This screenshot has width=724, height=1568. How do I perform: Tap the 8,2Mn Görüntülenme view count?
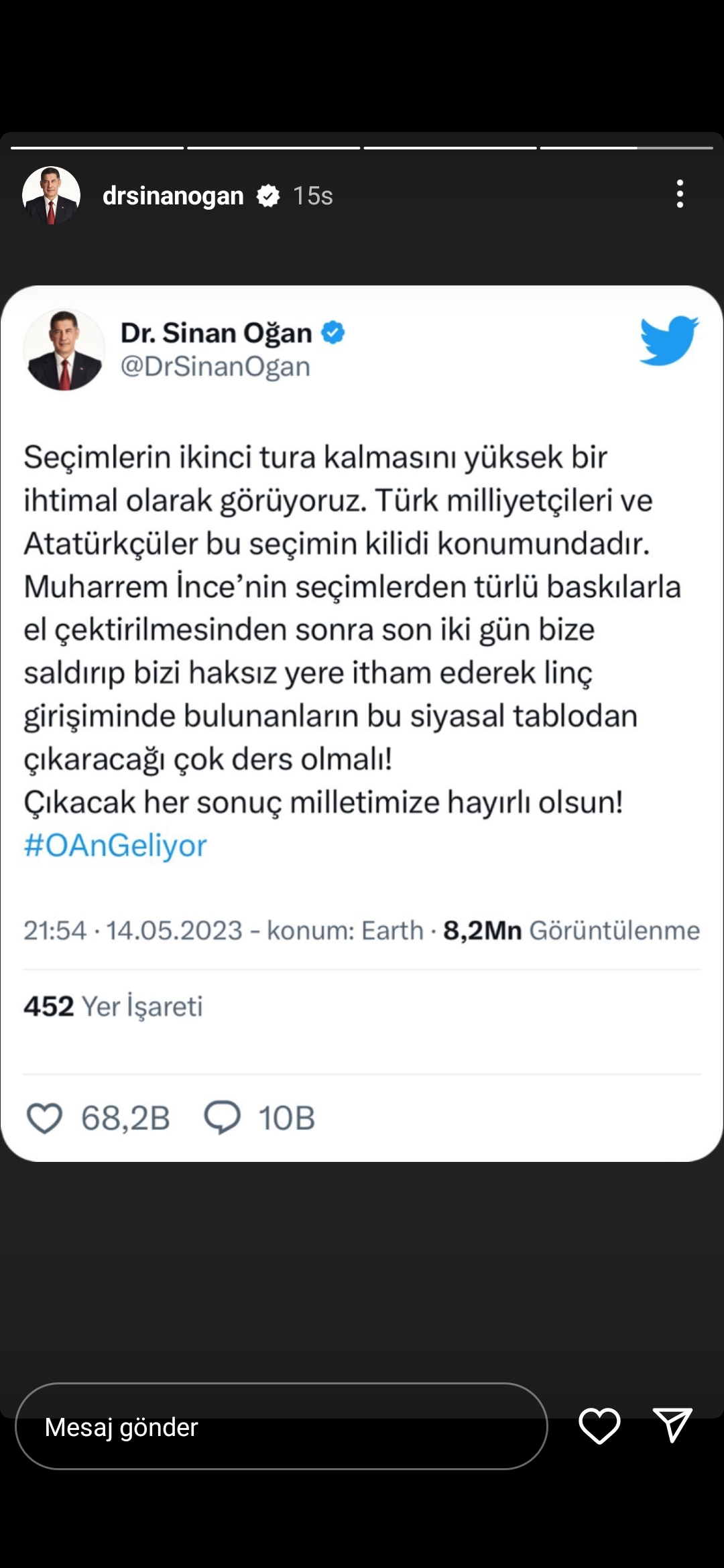coord(571,930)
